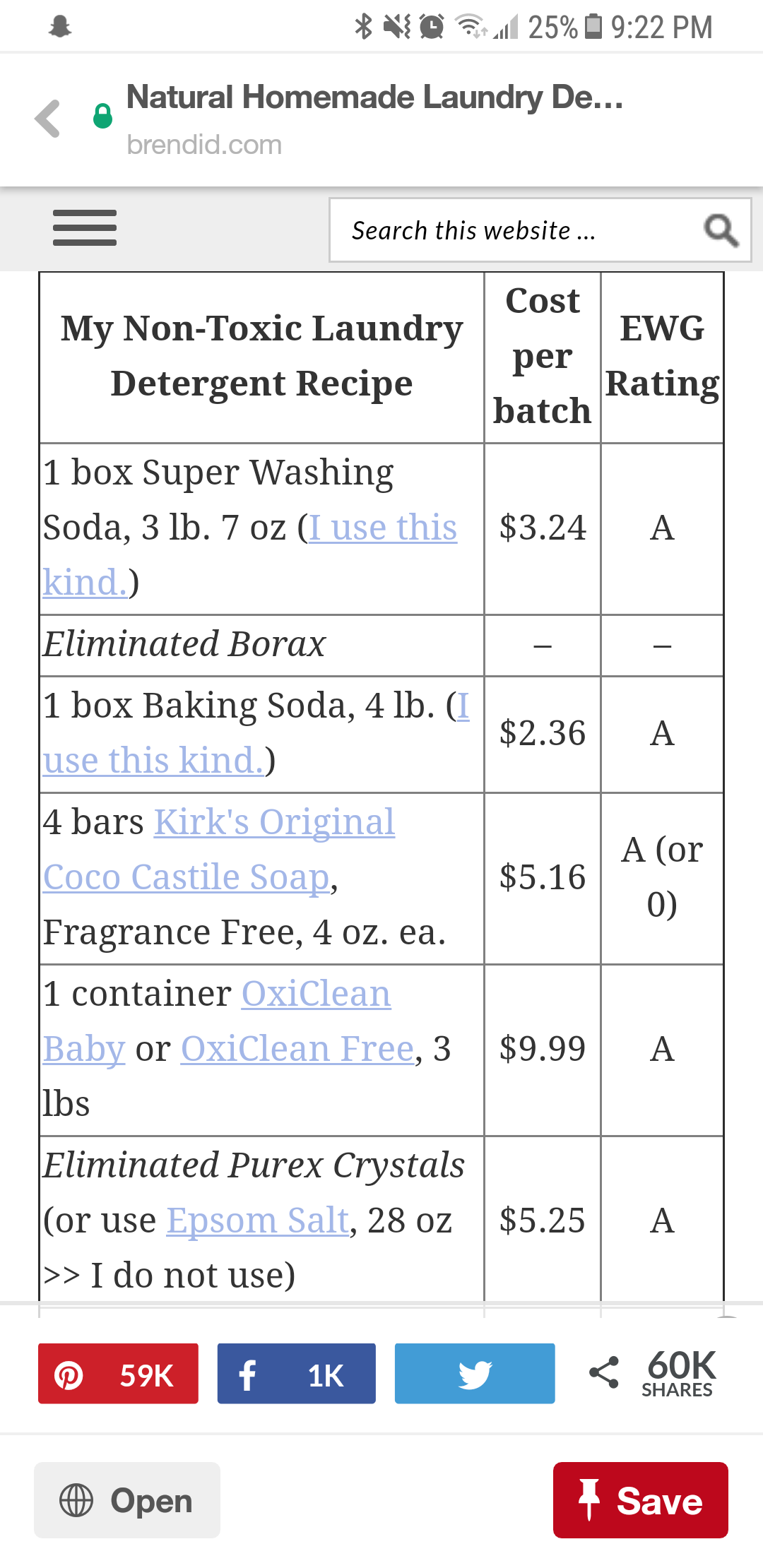Save the pin with red Save button
Viewport: 763px width, 1568px height.
[640, 1500]
